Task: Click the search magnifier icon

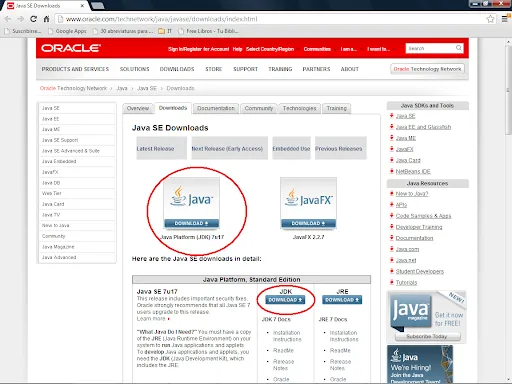Action: (x=459, y=48)
